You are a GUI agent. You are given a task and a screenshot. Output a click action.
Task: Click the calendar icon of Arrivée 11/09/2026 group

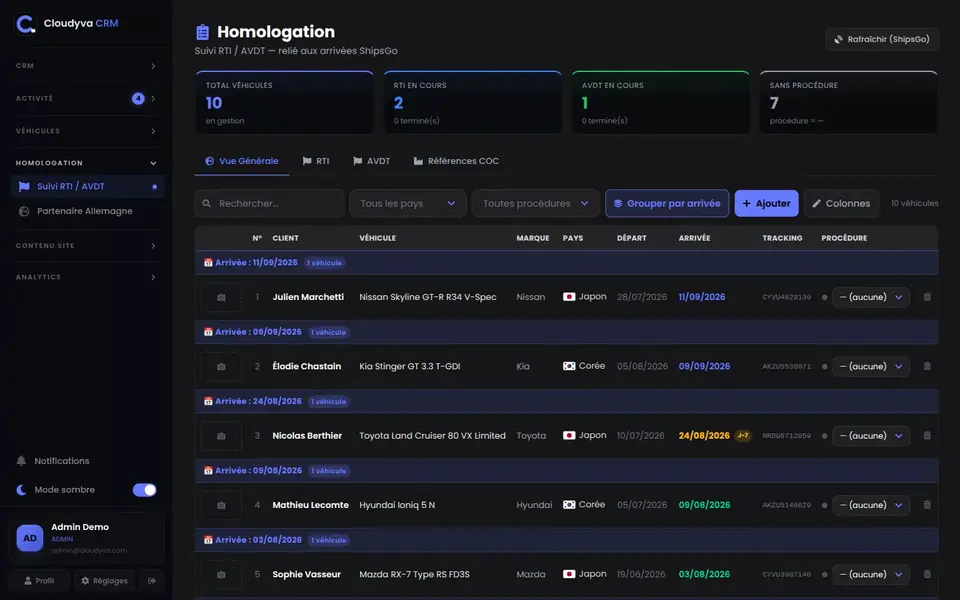[x=208, y=263]
